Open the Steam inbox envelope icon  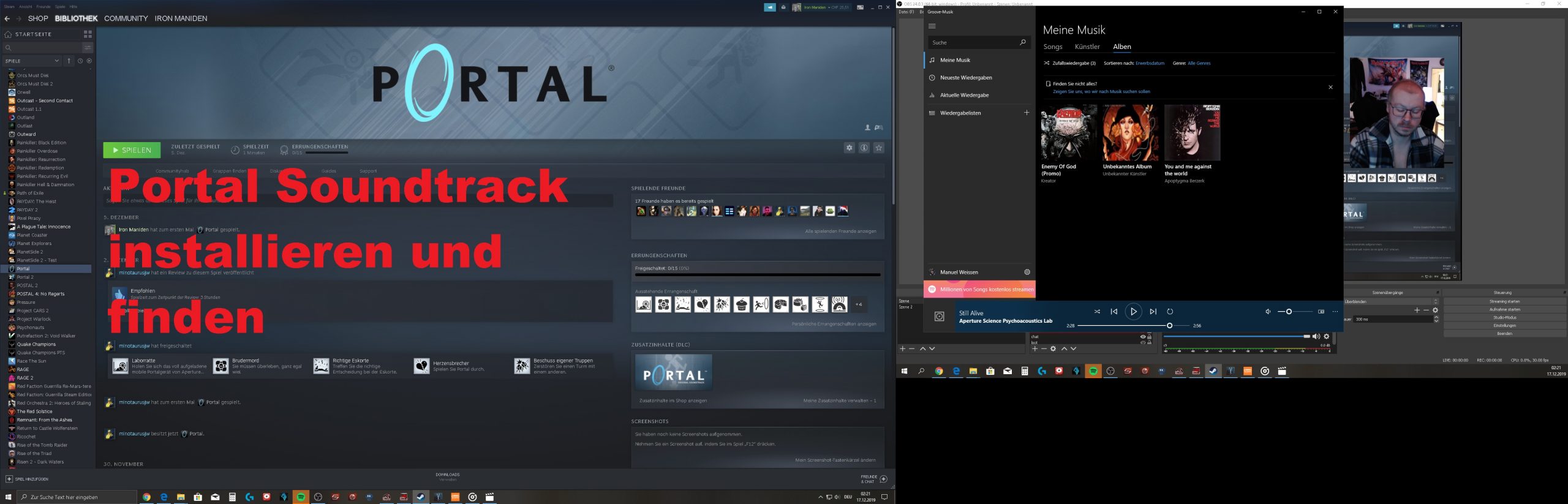[x=783, y=7]
